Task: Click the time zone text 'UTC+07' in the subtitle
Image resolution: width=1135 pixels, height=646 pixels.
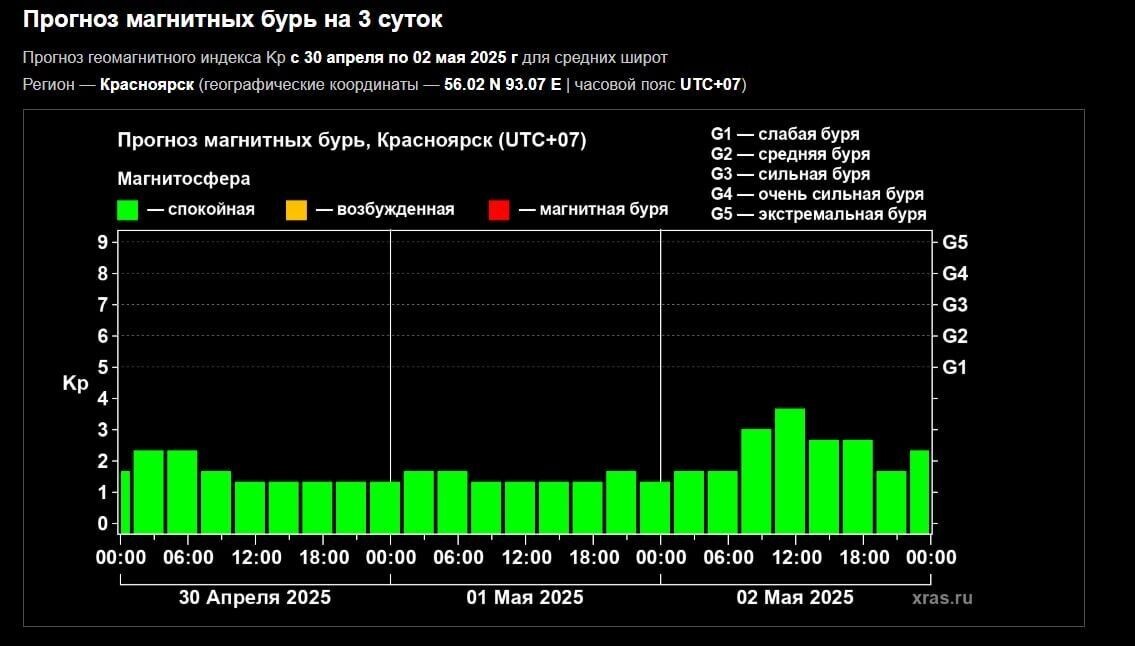Action: pyautogui.click(x=711, y=85)
